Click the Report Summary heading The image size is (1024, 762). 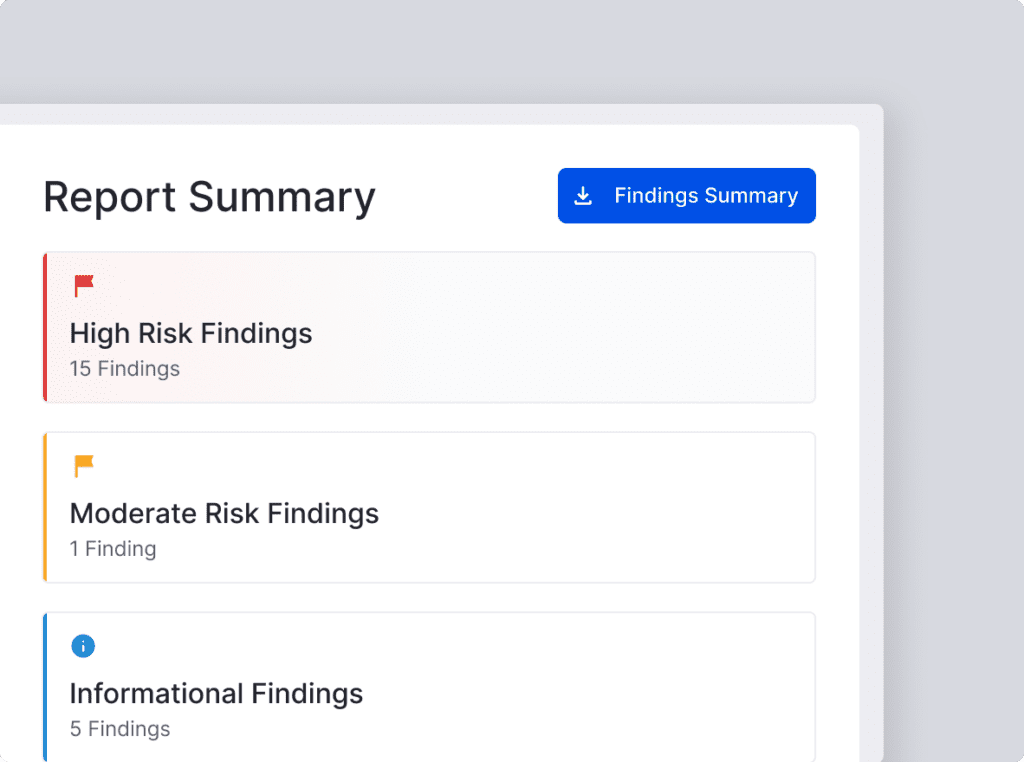(x=209, y=197)
